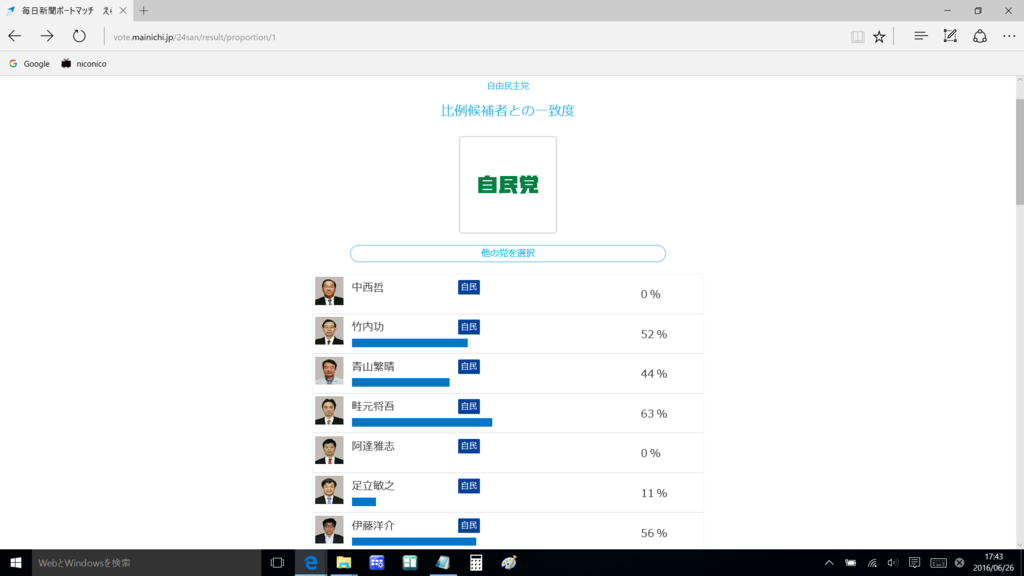Open the Hub (favorites, history)
Viewport: 1024px width, 576px height.
coord(920,37)
